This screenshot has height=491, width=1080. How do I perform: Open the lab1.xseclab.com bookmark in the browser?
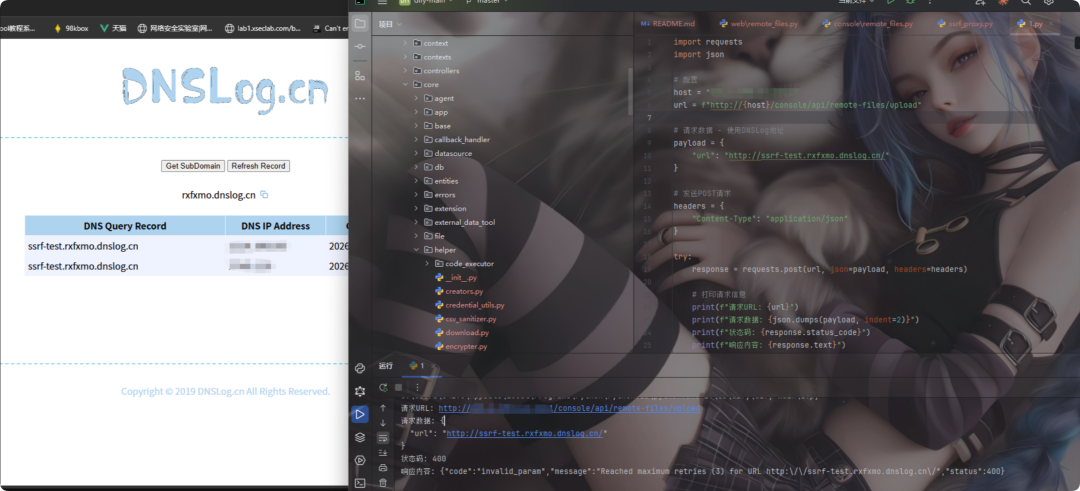tap(263, 28)
